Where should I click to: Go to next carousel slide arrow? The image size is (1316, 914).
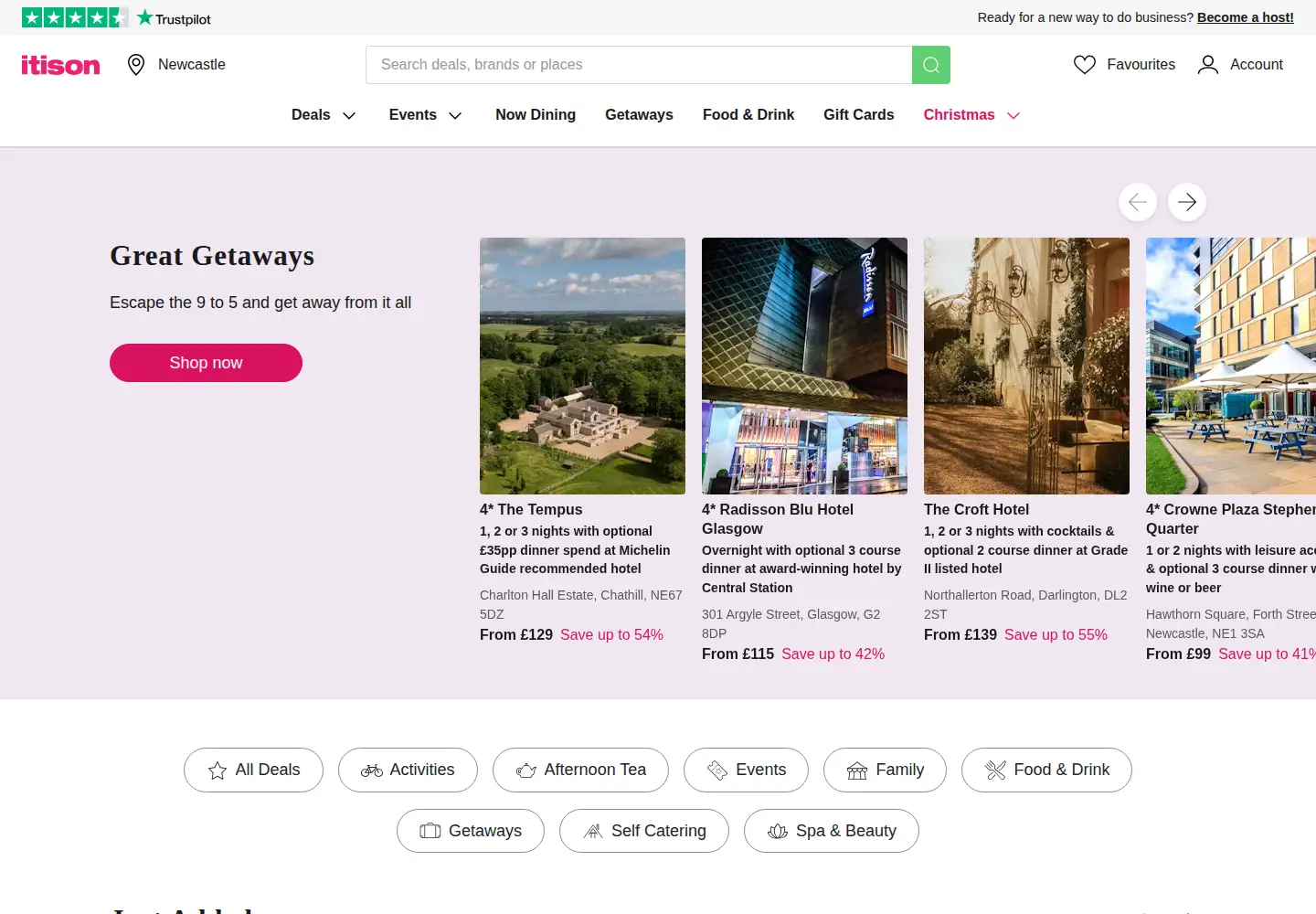pos(1187,202)
